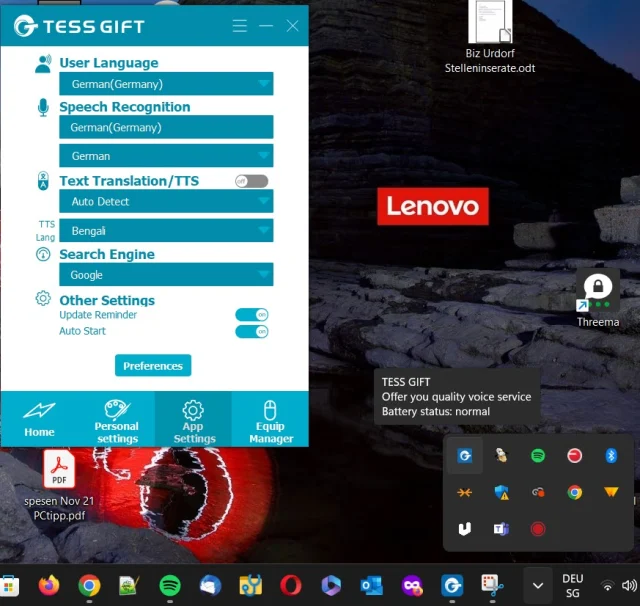
Task: Open Outlook from the taskbar
Action: (371, 586)
